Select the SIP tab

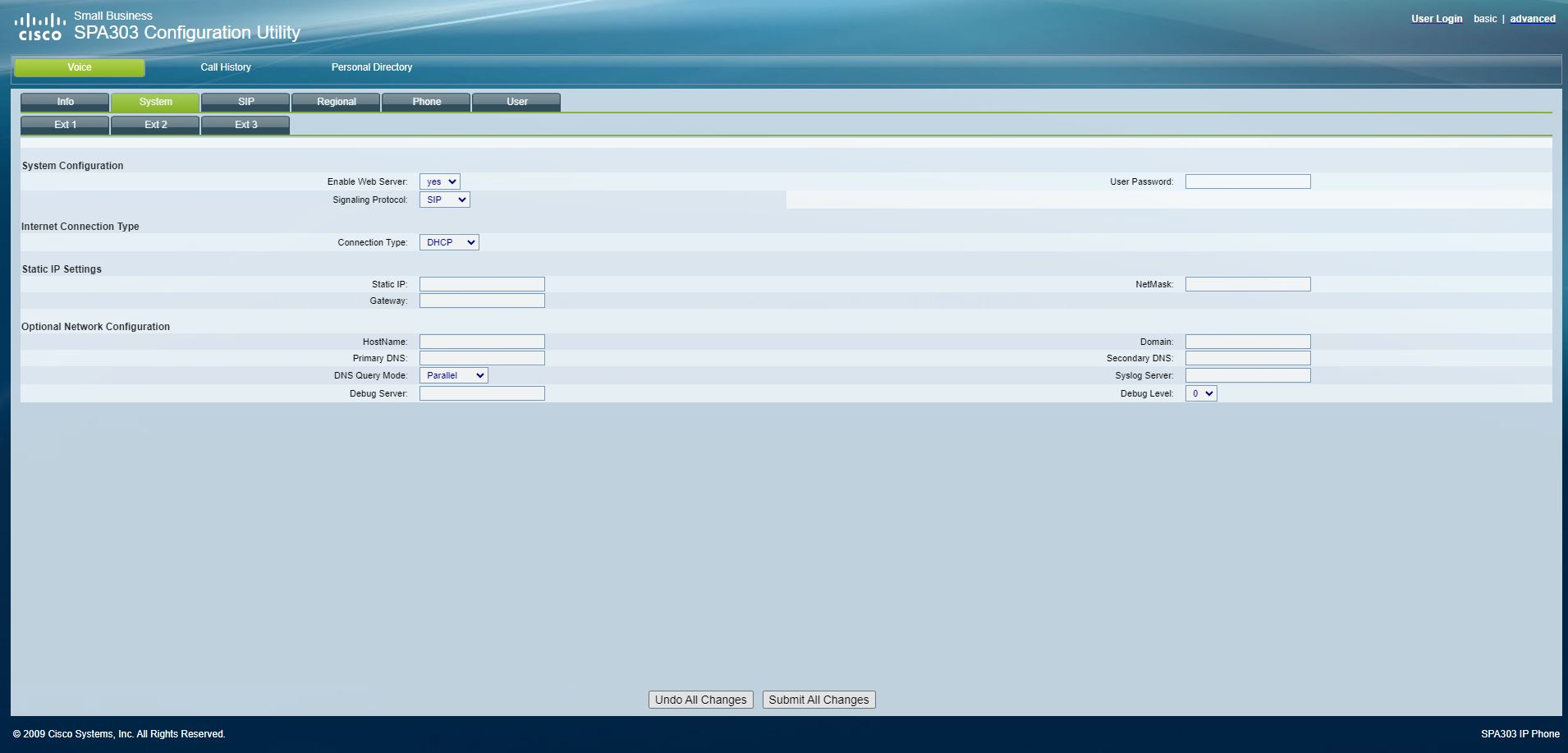pos(245,102)
